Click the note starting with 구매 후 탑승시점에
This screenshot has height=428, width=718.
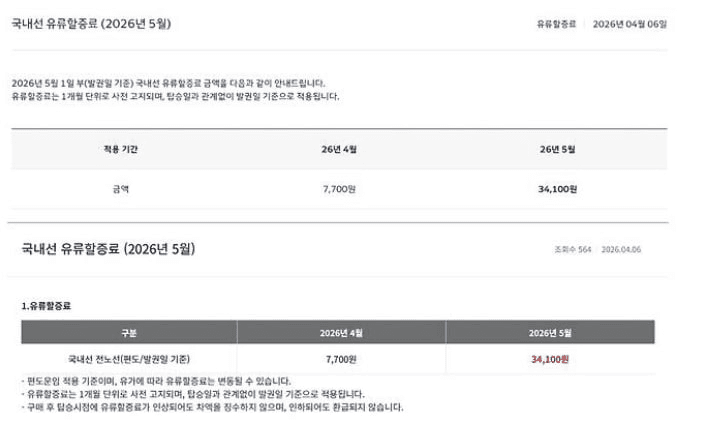[x=212, y=407]
